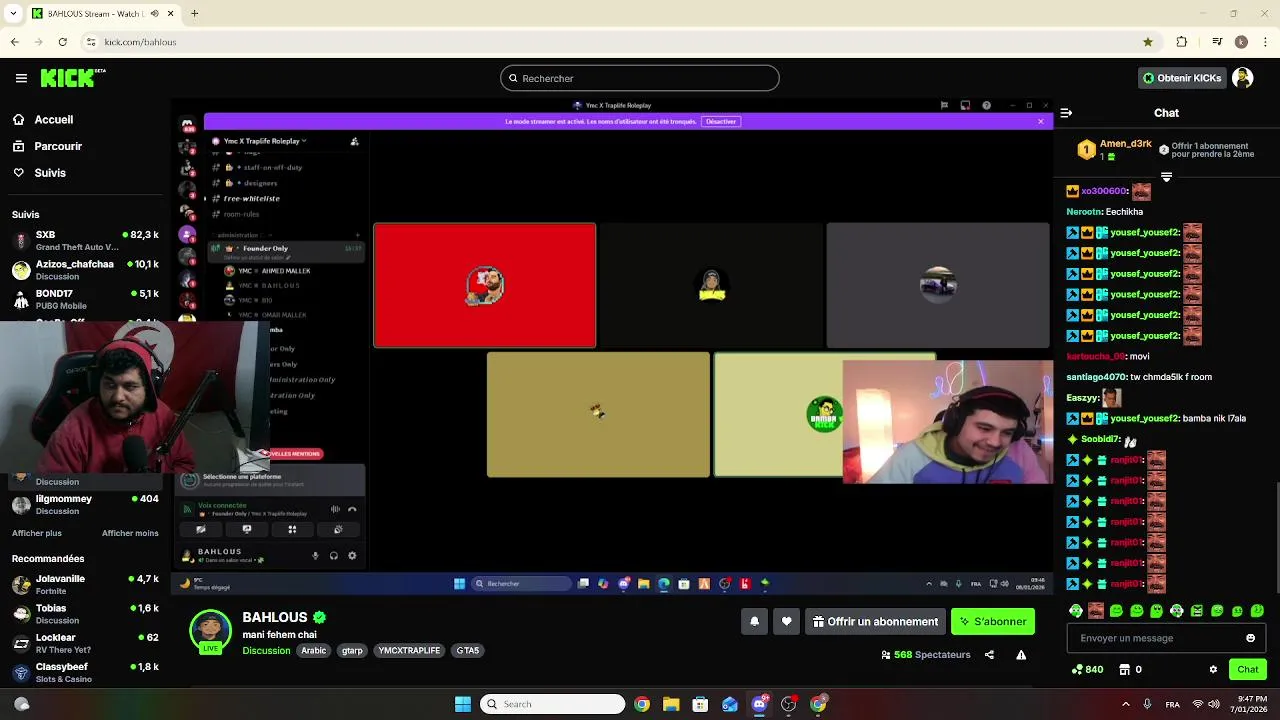Open the hamburger sidebar menu
The width and height of the screenshot is (1280, 720).
point(21,78)
